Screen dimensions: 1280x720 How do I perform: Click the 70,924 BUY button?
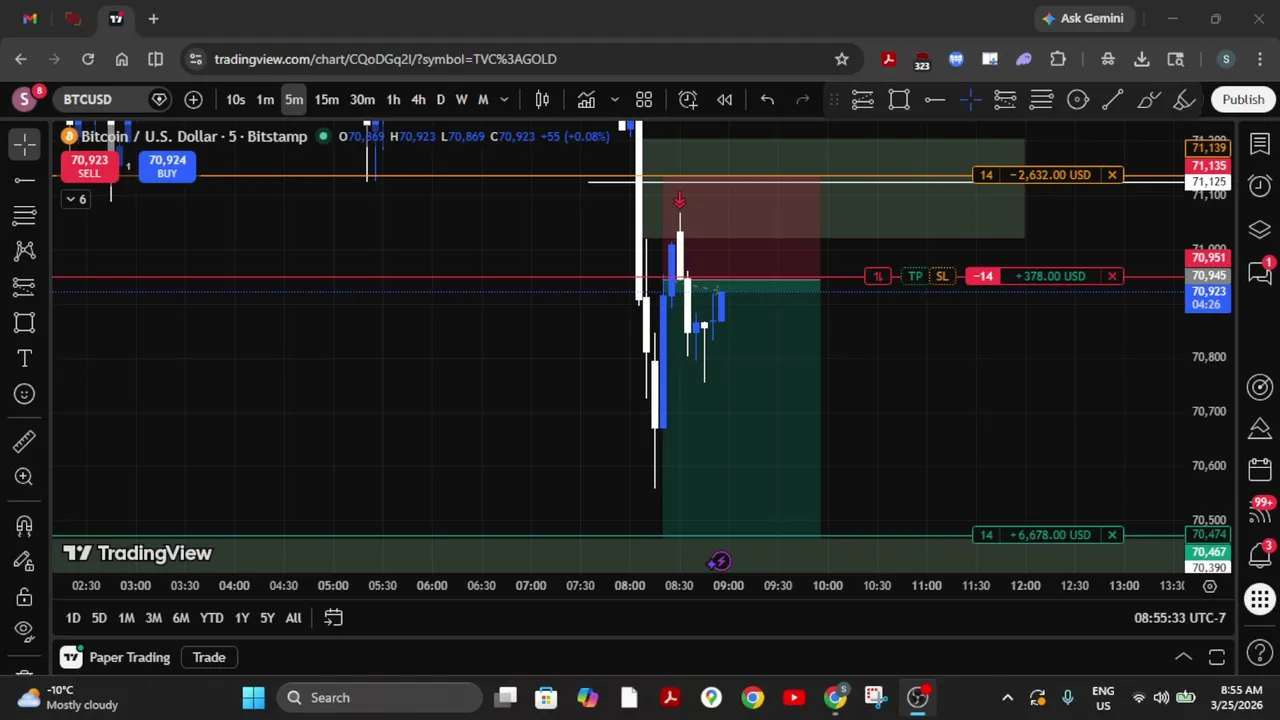point(167,166)
